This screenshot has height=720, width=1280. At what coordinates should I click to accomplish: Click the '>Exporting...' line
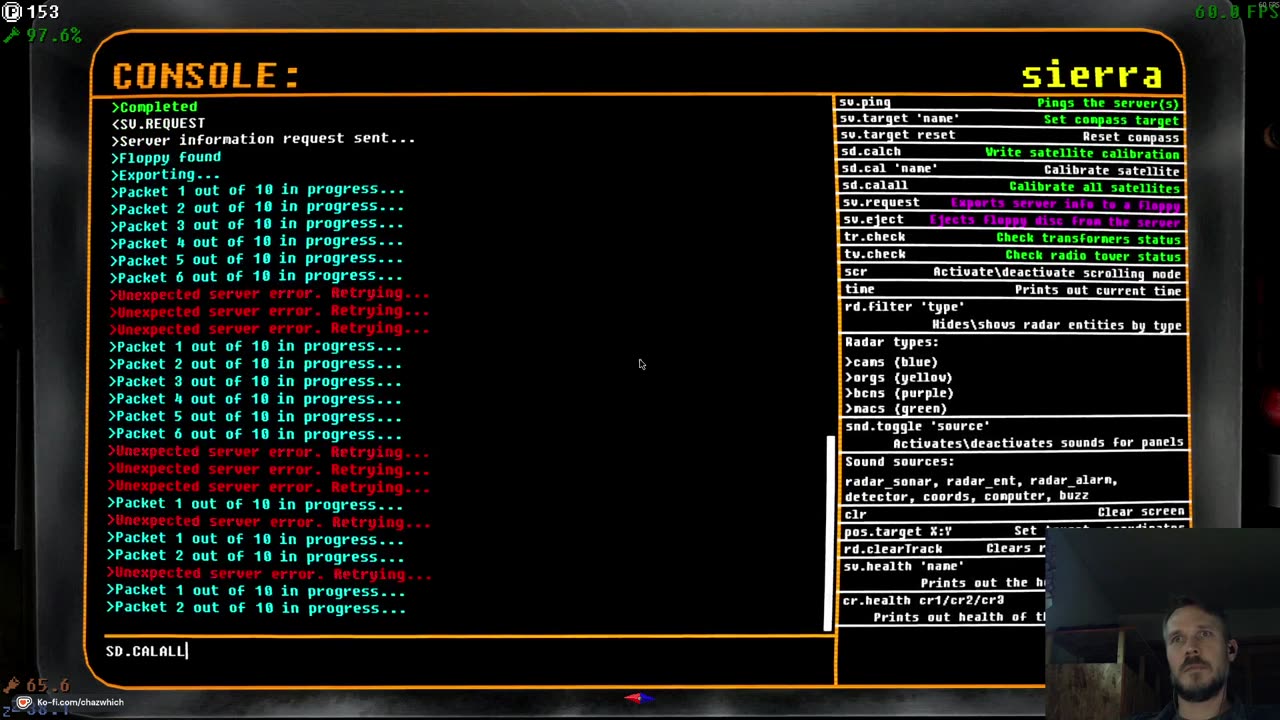[165, 174]
